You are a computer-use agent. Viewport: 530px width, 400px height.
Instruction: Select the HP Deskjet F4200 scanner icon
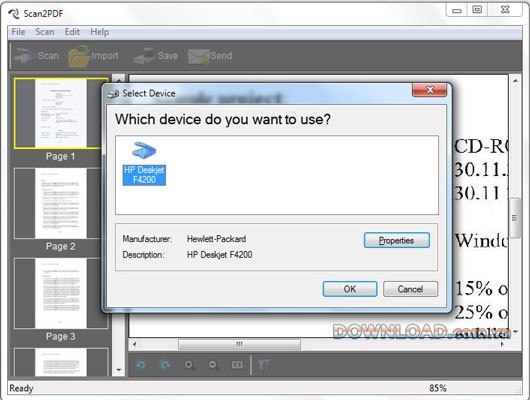(144, 163)
